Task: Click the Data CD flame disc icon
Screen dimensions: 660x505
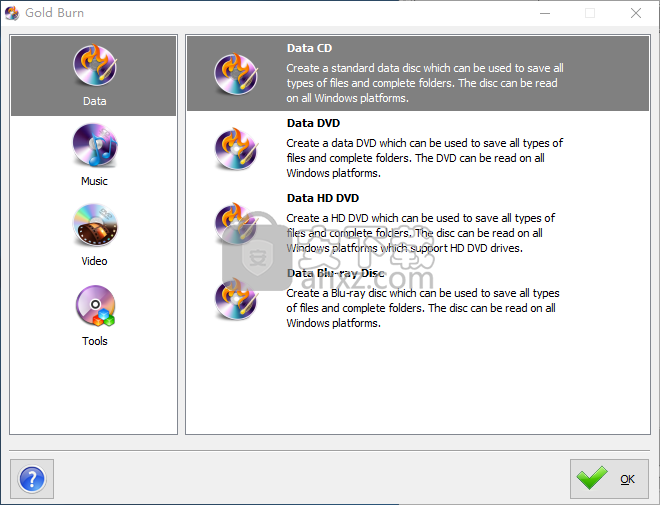Action: 236,74
